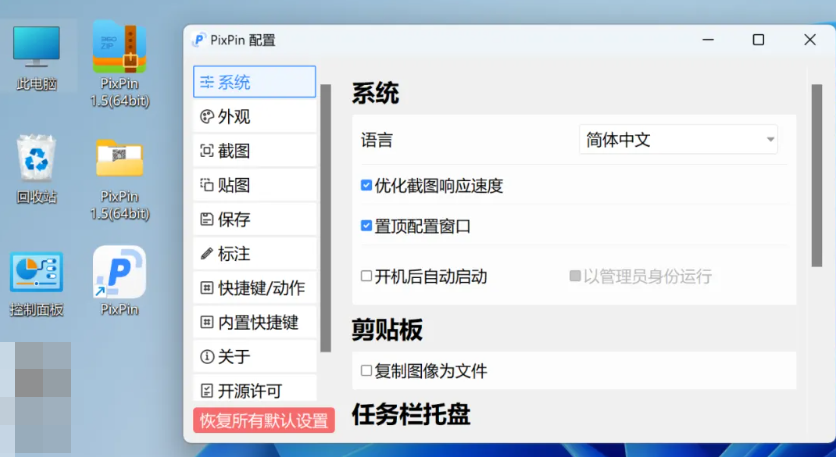Close the PixPin 配置 window

(810, 40)
